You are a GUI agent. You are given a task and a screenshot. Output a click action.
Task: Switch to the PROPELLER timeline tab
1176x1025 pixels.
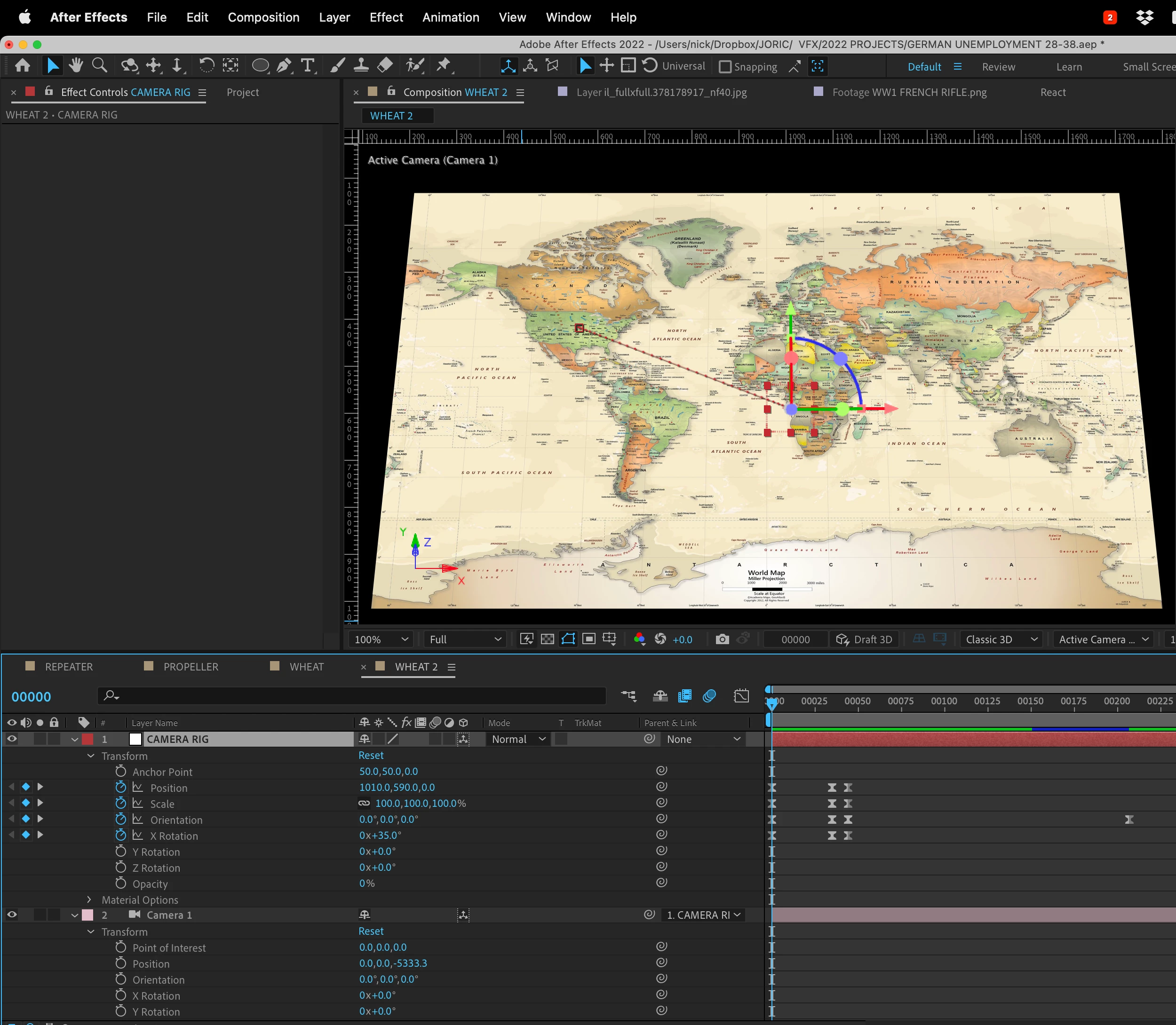pyautogui.click(x=191, y=666)
